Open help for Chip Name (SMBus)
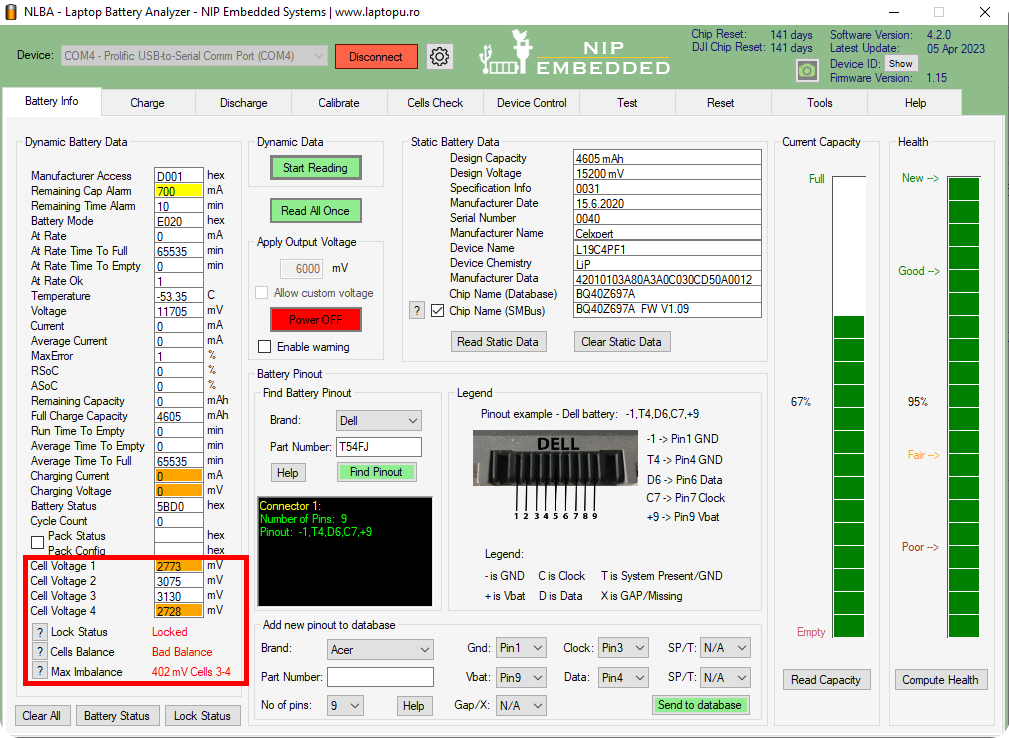Viewport: 1009px width, 738px height. 417,311
